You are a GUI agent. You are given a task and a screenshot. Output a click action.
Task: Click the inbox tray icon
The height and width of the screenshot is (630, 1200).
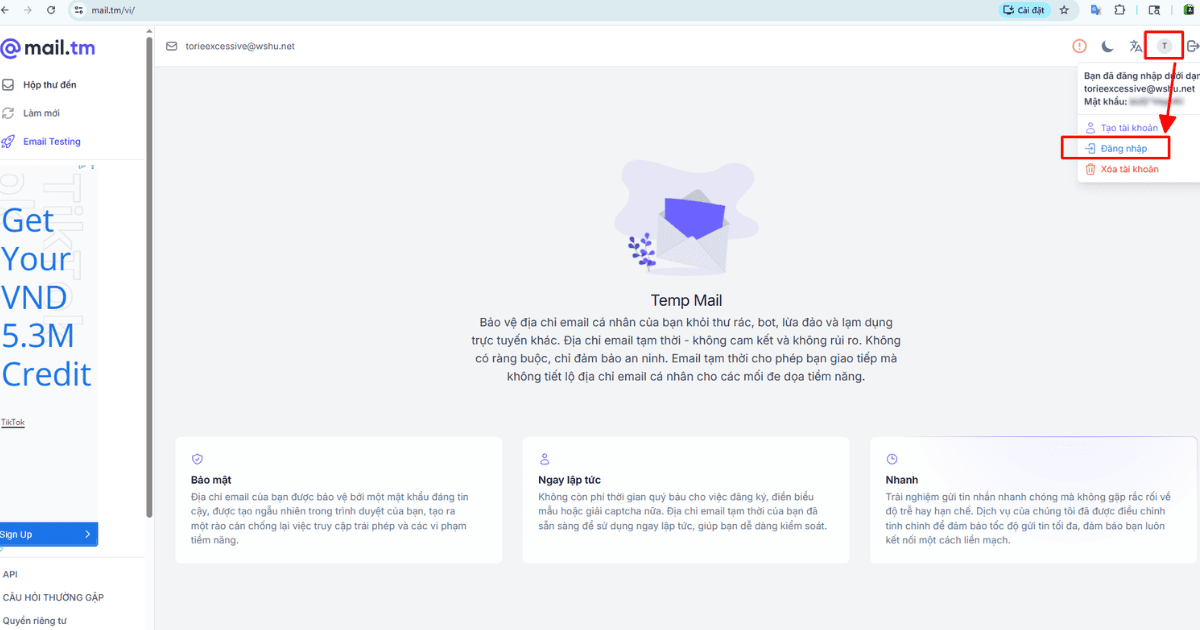pos(8,85)
